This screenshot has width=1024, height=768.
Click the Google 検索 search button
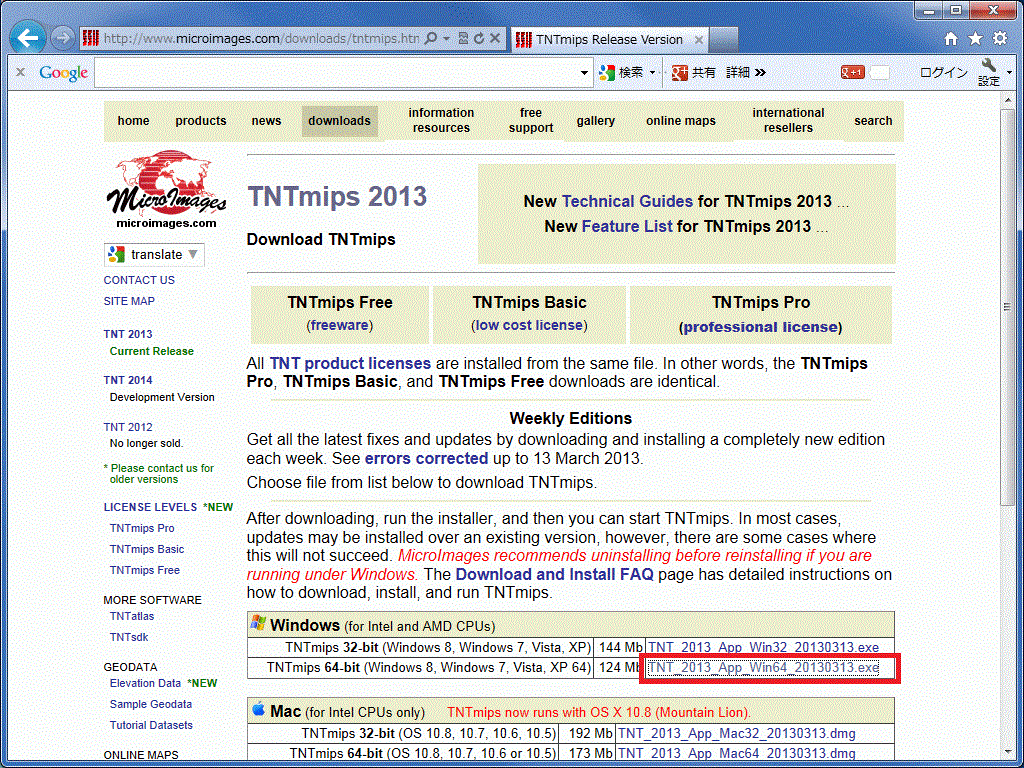click(622, 72)
